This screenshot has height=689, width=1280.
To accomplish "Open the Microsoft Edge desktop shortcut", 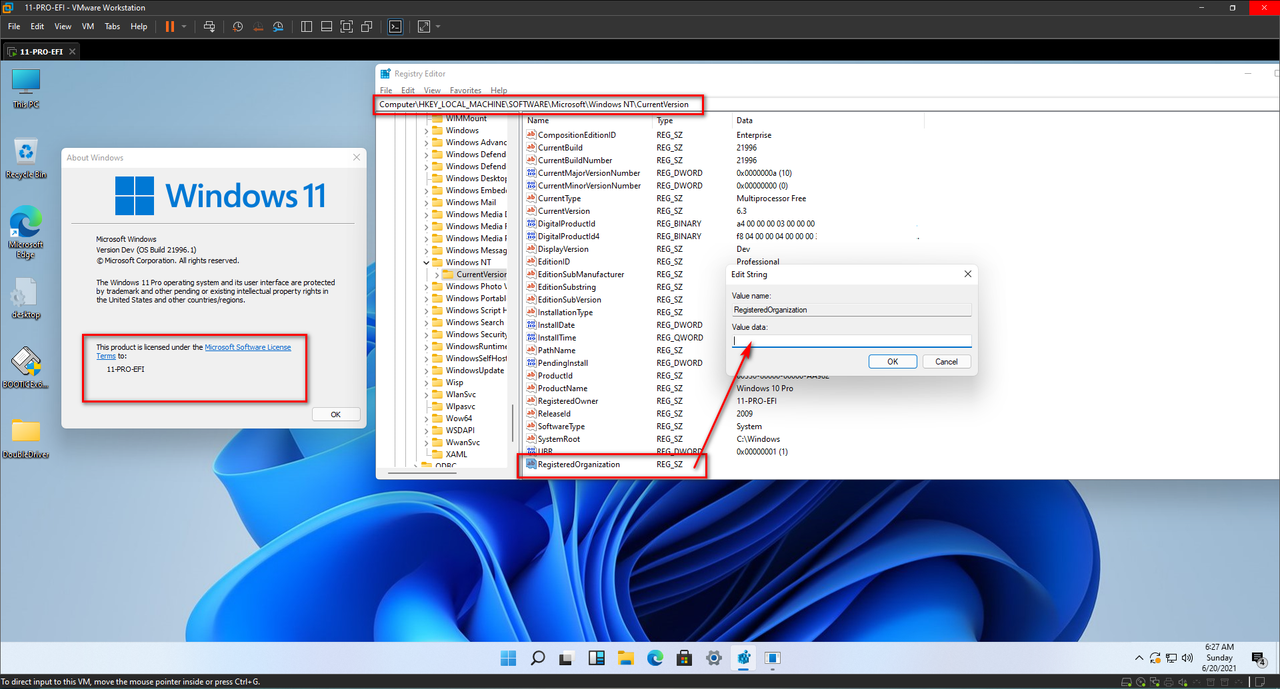I will pyautogui.click(x=25, y=232).
